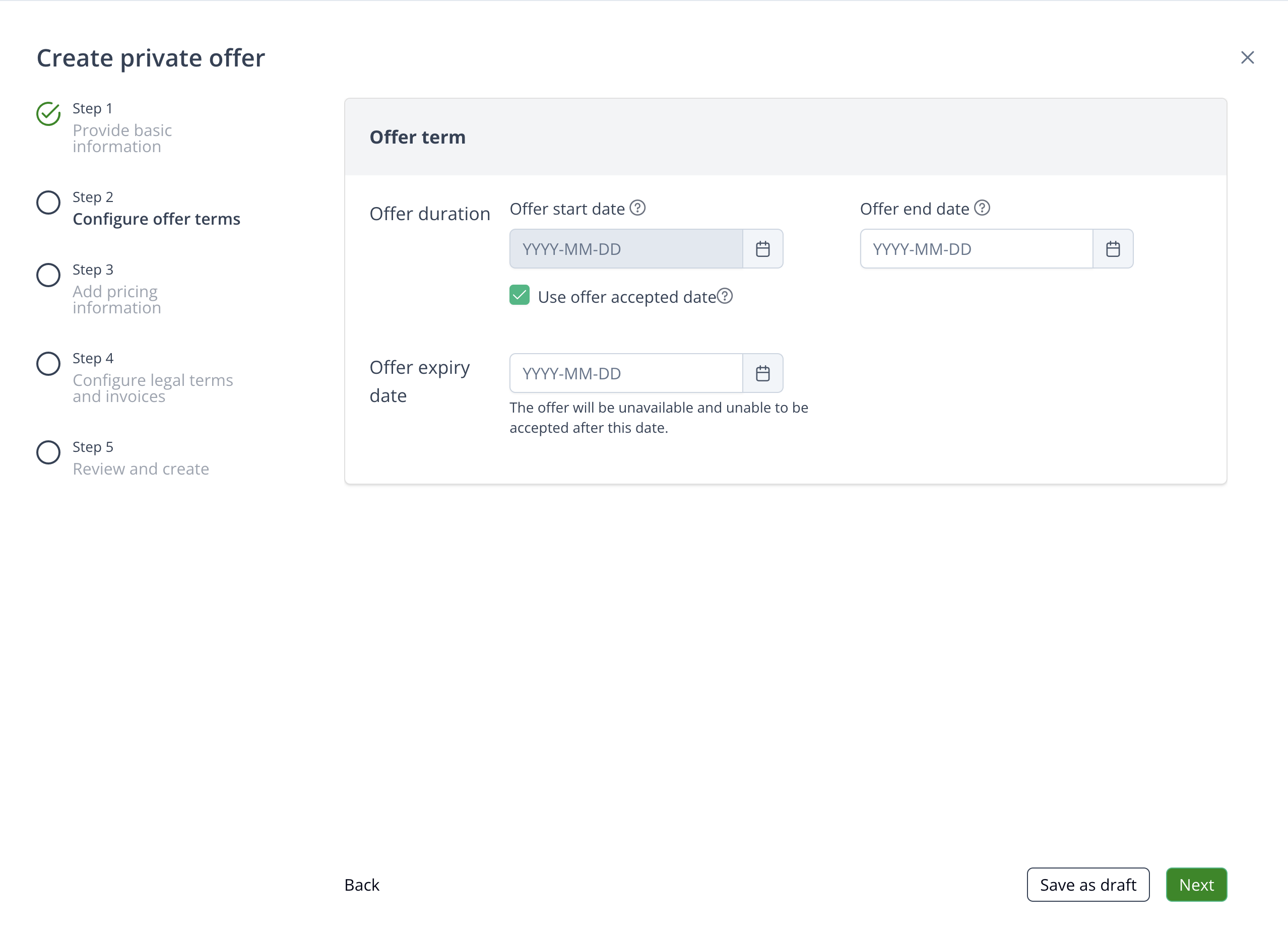Image resolution: width=1288 pixels, height=934 pixels.
Task: Select the Step 3 circle indicator
Action: (48, 275)
